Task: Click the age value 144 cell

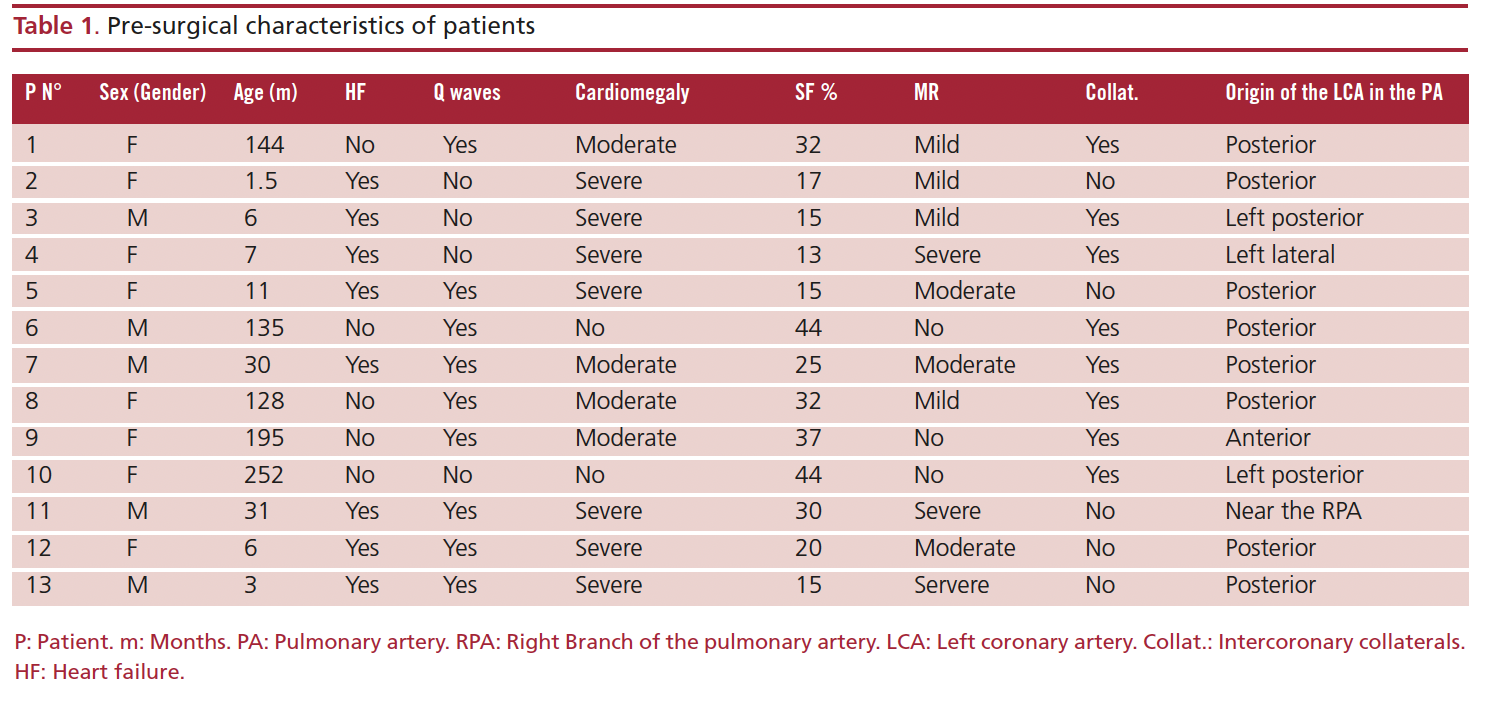Action: coord(265,145)
